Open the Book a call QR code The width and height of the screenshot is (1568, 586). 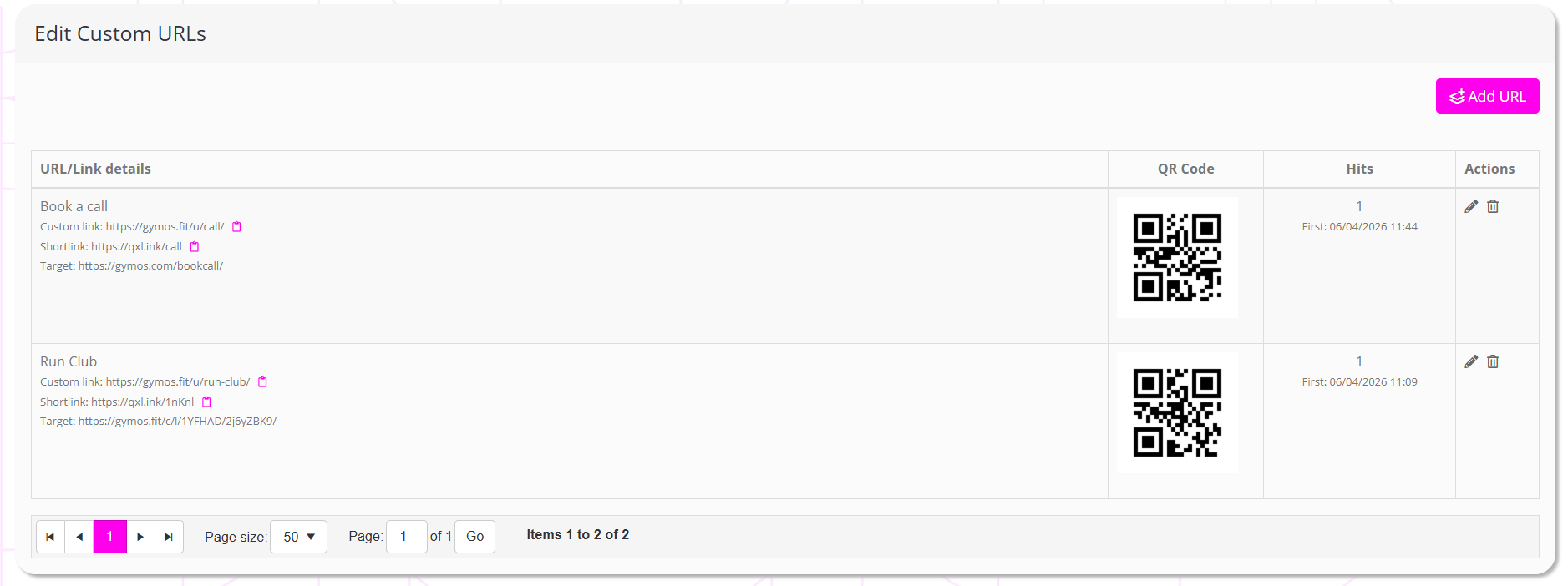[1177, 257]
